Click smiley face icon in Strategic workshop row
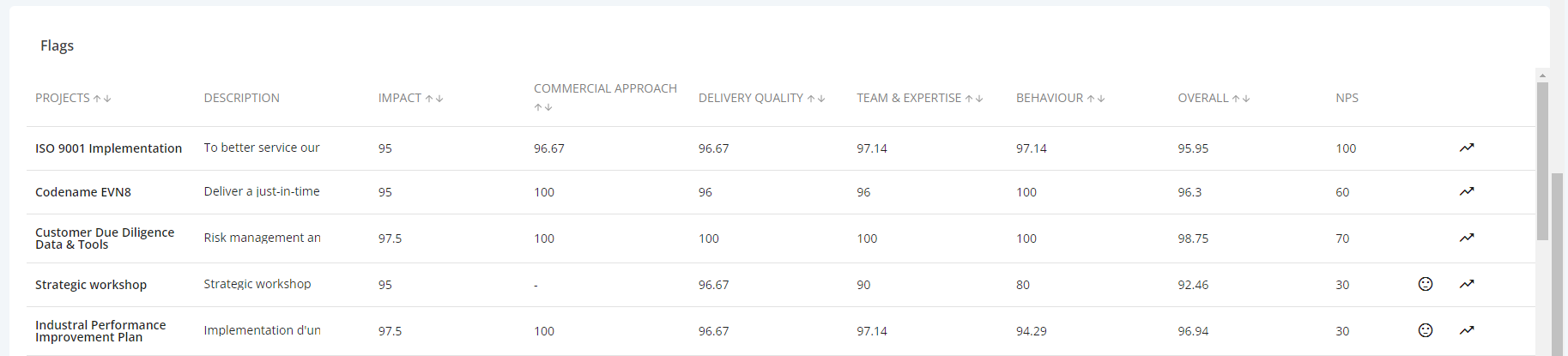1568x356 pixels. point(1426,284)
